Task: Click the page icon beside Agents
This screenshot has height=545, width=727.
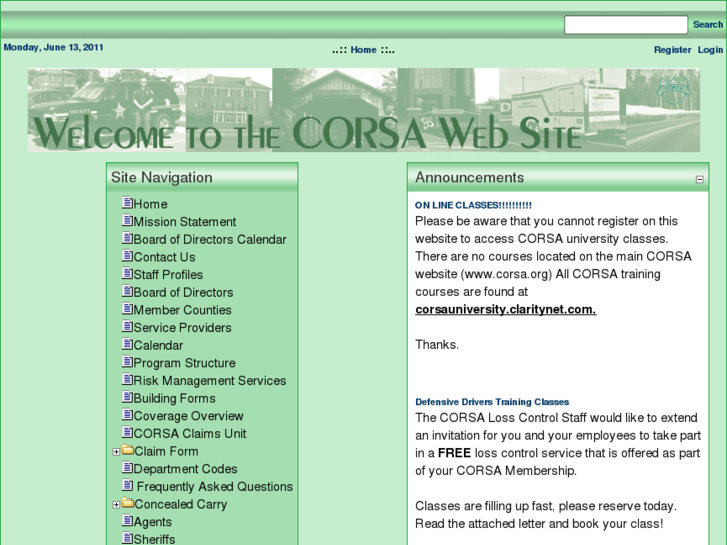Action: tap(127, 520)
